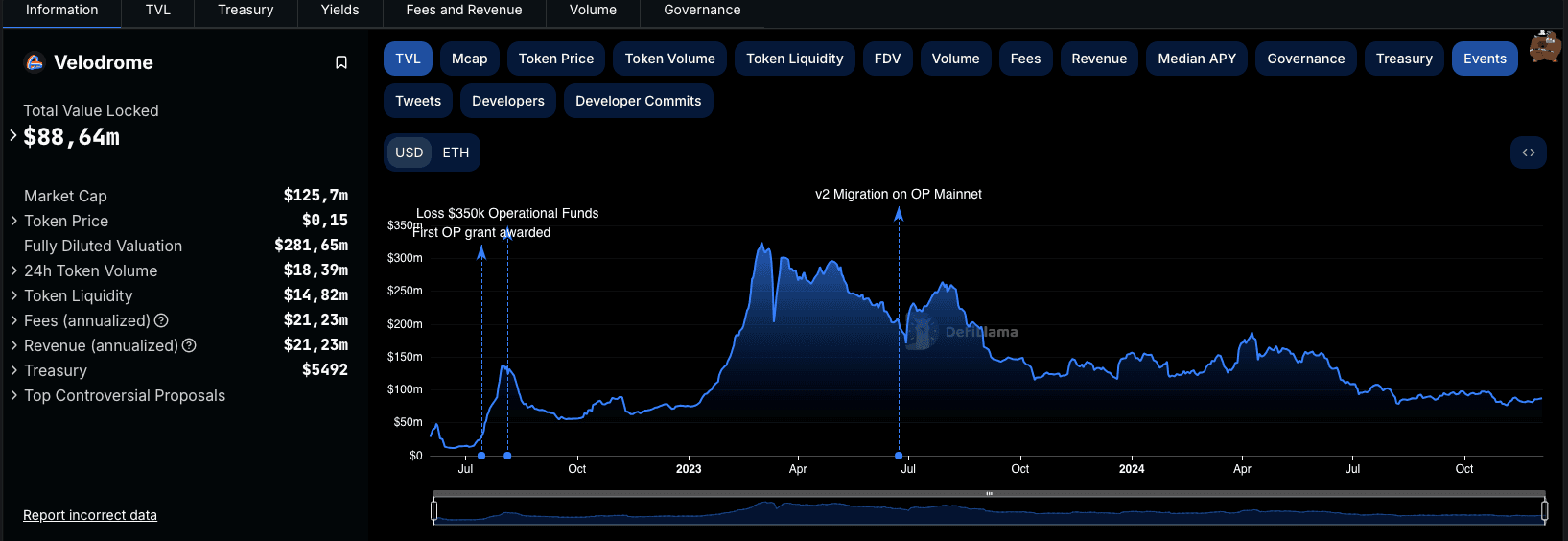Click the left handle of range slider
The image size is (1568, 541).
tap(434, 511)
